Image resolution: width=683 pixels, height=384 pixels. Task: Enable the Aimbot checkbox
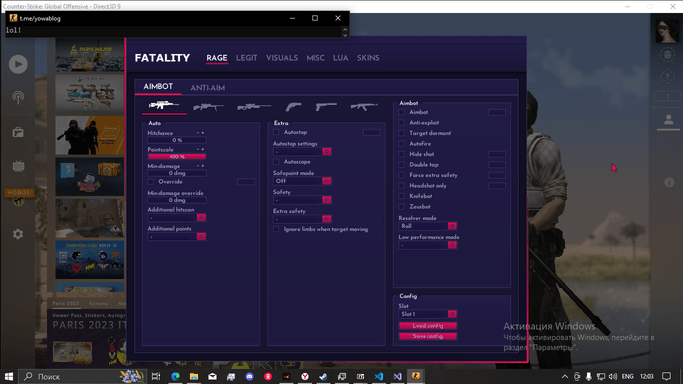[402, 112]
